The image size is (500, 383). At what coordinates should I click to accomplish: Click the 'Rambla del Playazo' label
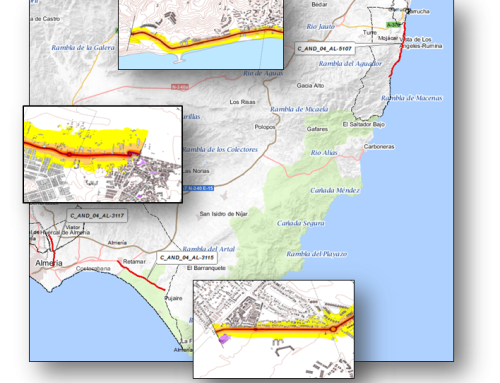tap(317, 254)
